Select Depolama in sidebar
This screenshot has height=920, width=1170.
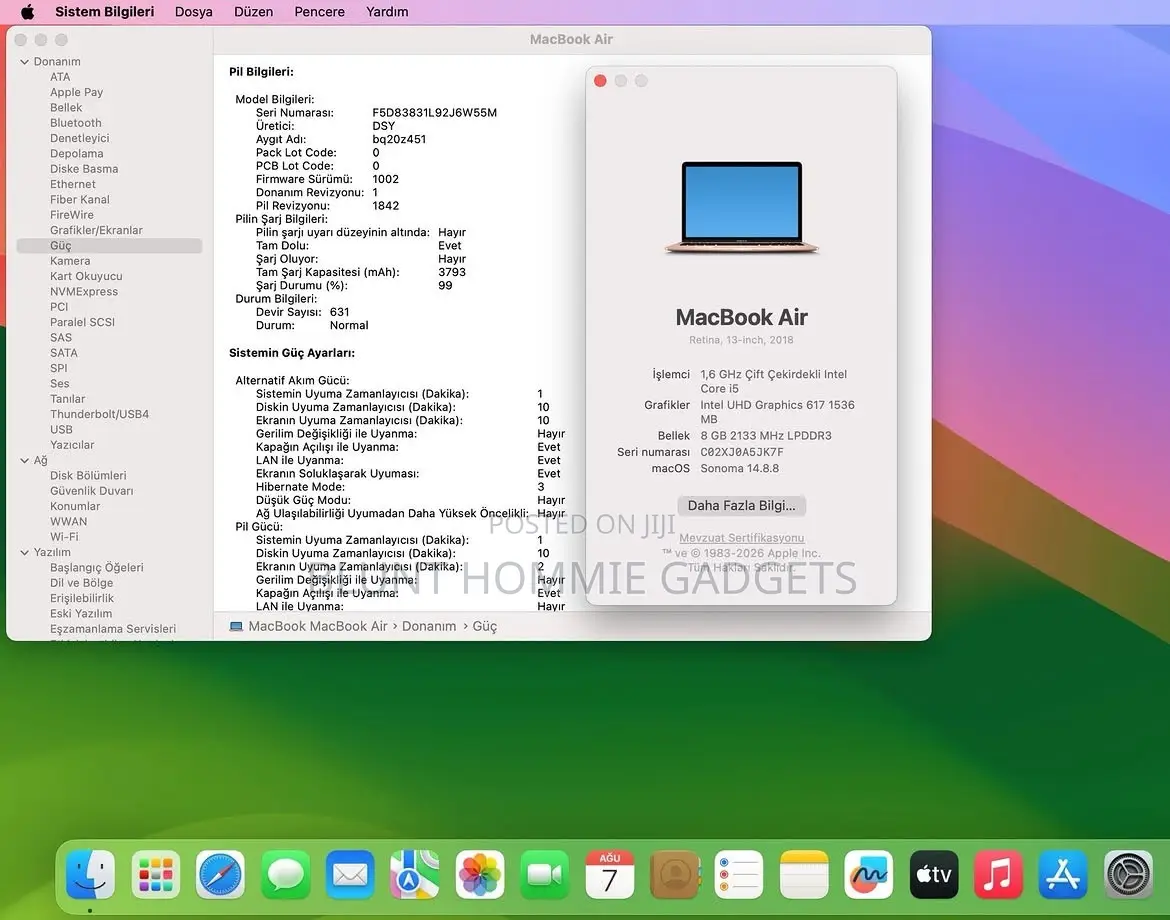(x=76, y=154)
